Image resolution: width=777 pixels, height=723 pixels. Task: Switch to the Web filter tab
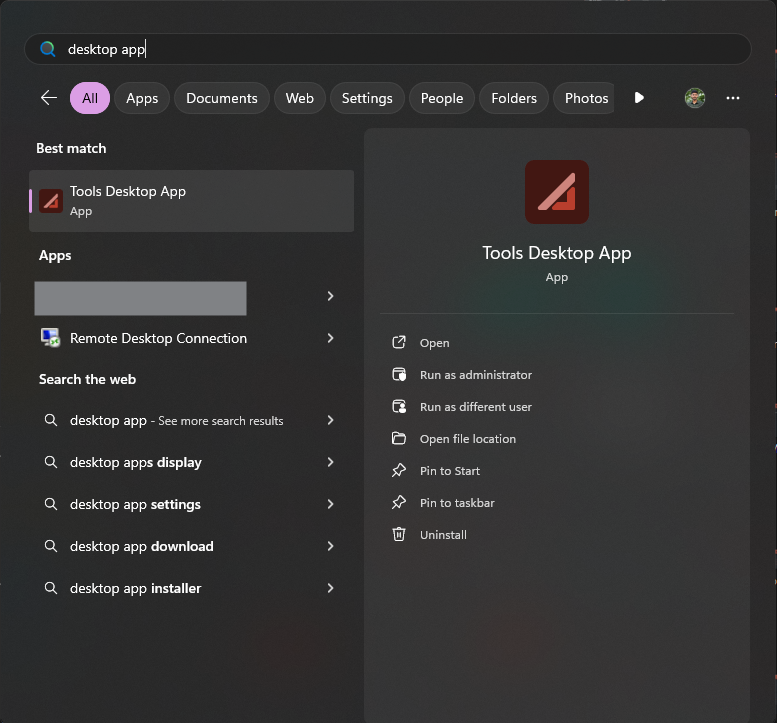tap(299, 98)
